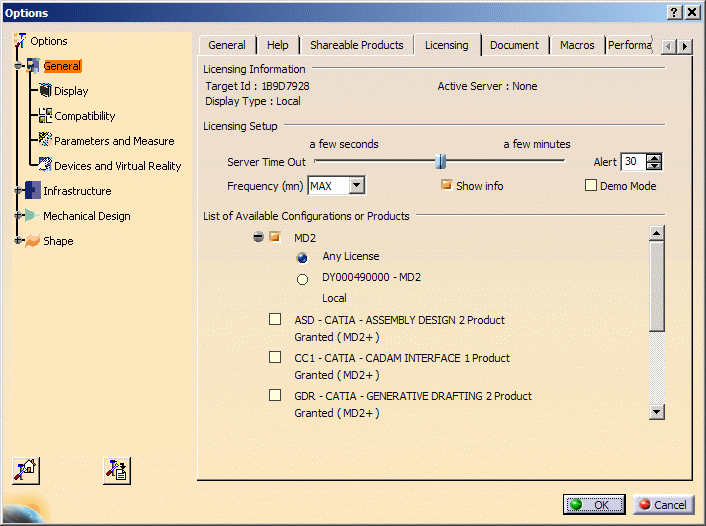The width and height of the screenshot is (706, 526).
Task: Switch to the Document tab
Action: (x=514, y=45)
